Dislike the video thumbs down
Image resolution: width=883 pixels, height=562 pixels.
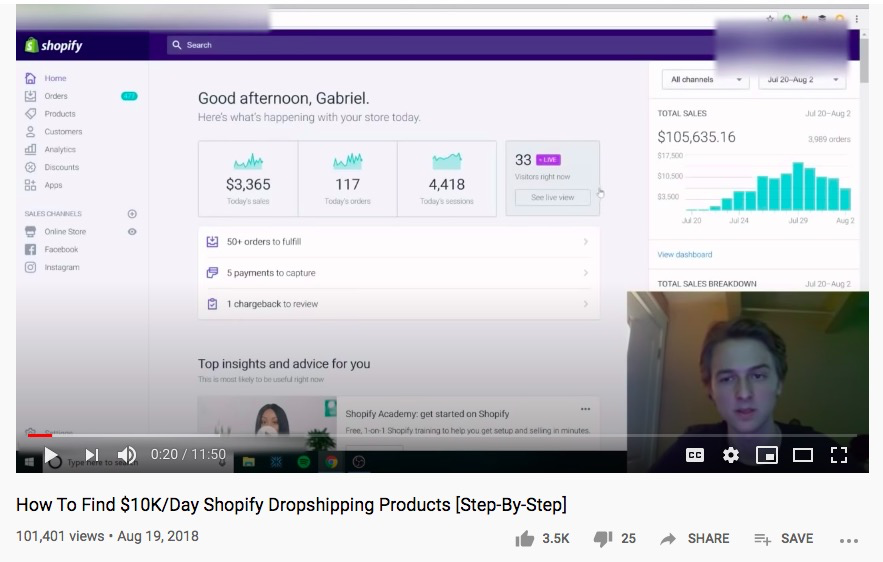pyautogui.click(x=603, y=539)
